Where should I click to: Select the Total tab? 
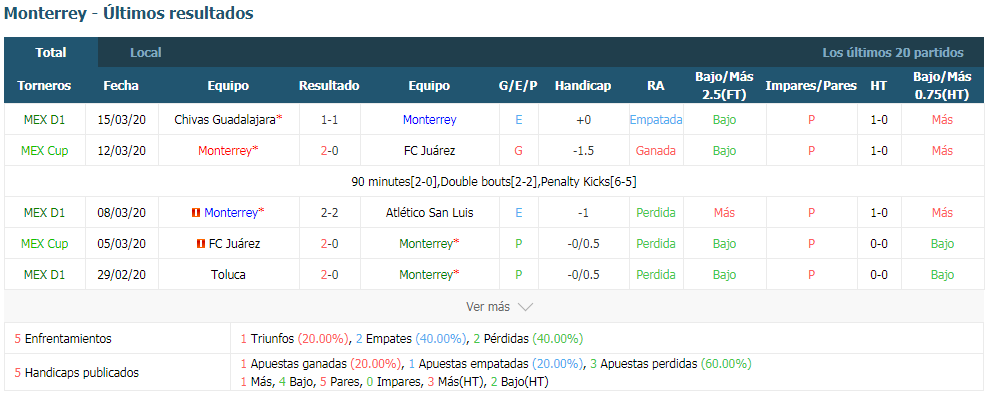point(51,53)
